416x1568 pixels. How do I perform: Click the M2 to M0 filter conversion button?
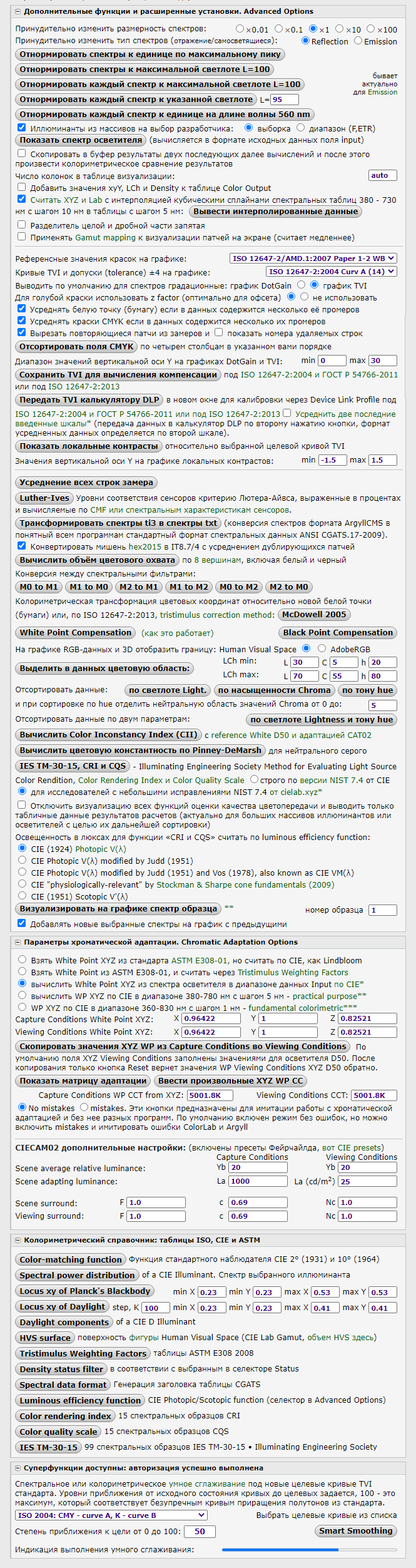(288, 587)
